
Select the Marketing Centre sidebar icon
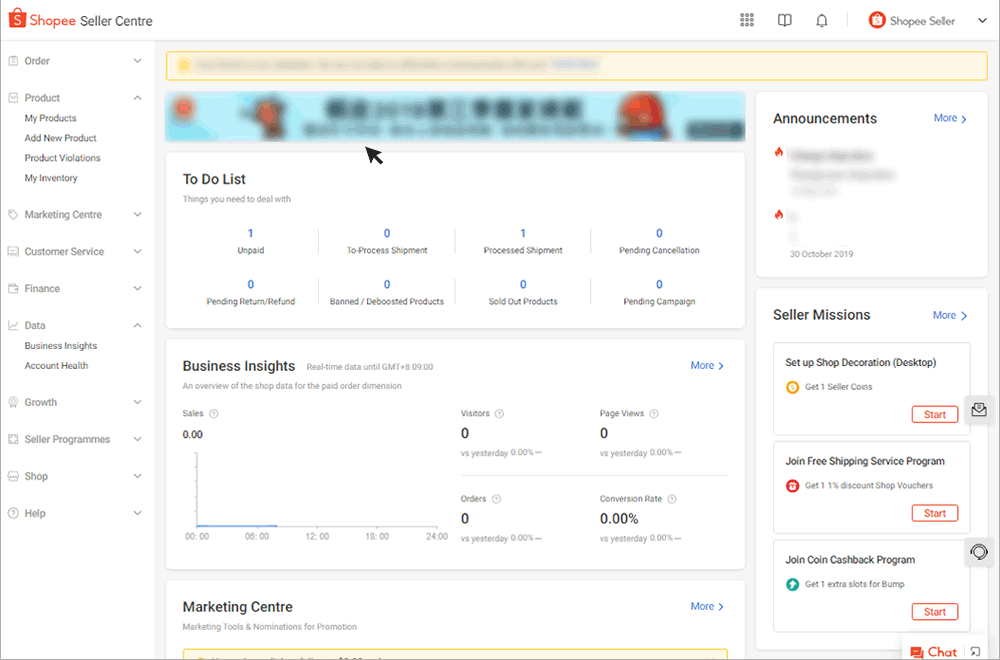12,214
